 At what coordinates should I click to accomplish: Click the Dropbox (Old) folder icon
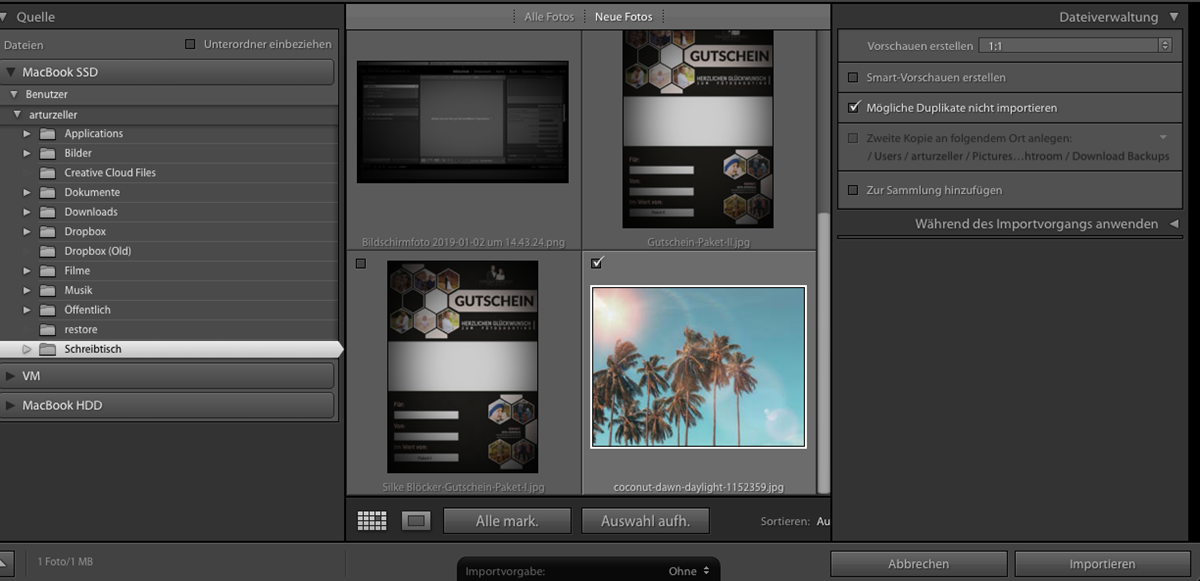click(x=47, y=251)
